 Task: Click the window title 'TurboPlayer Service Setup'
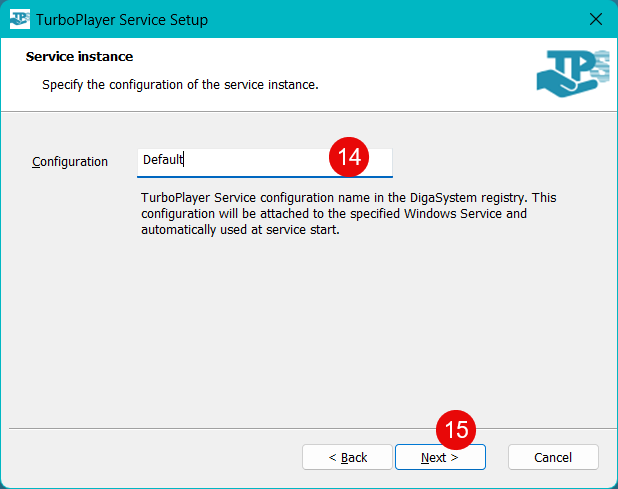[123, 19]
